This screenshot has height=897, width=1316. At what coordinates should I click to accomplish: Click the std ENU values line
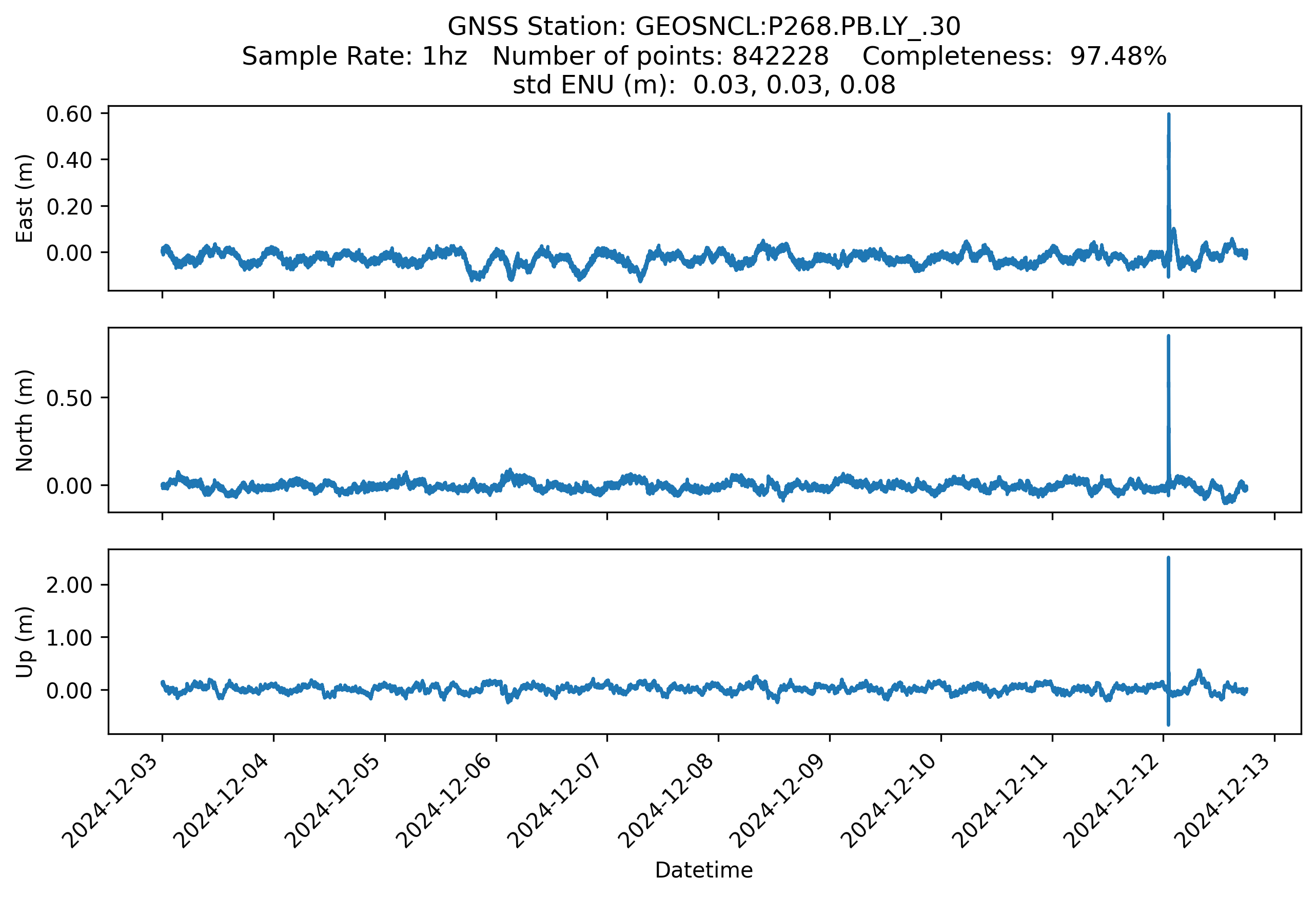tap(703, 85)
